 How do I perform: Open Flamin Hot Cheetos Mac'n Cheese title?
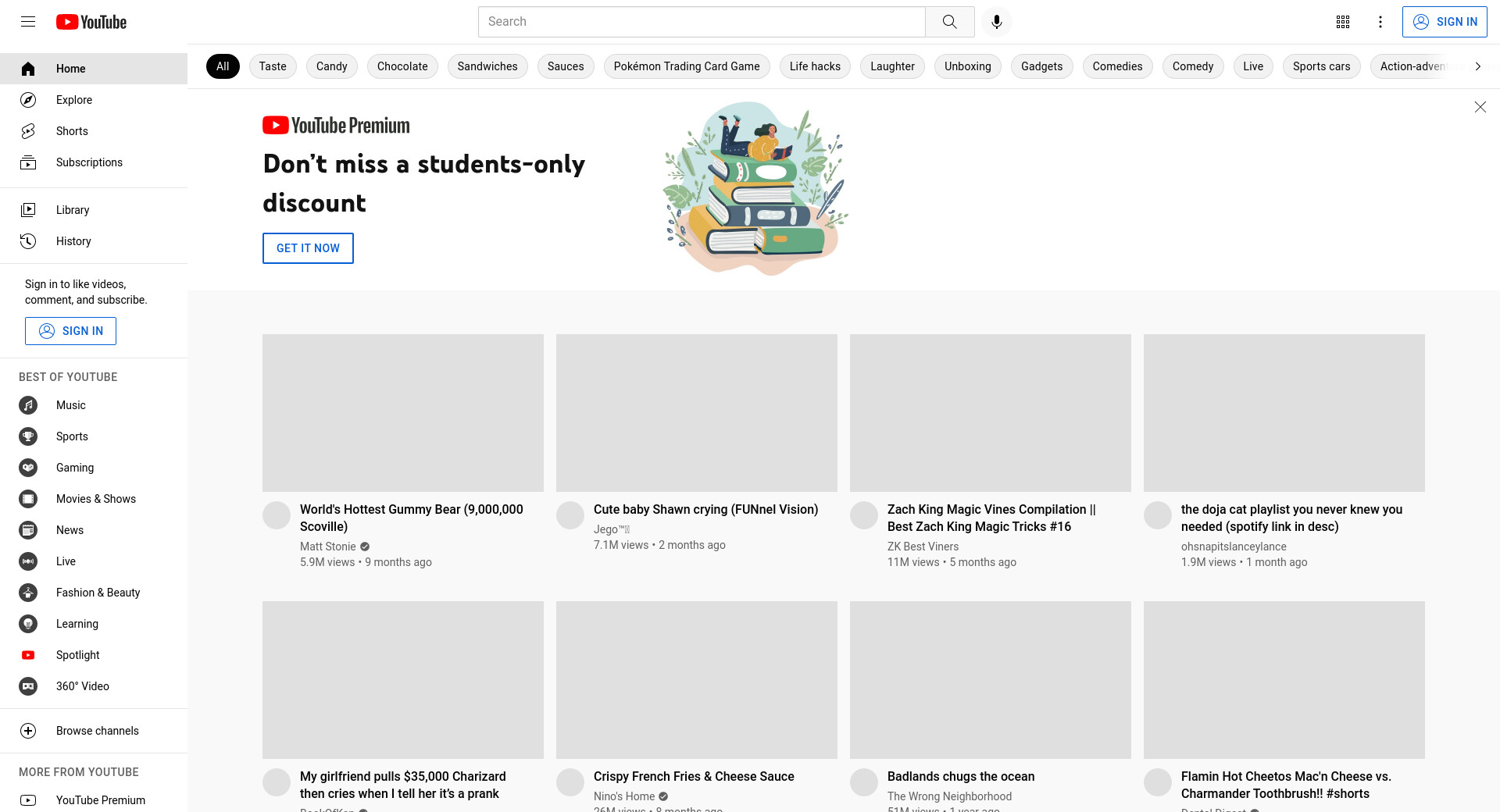click(1286, 785)
